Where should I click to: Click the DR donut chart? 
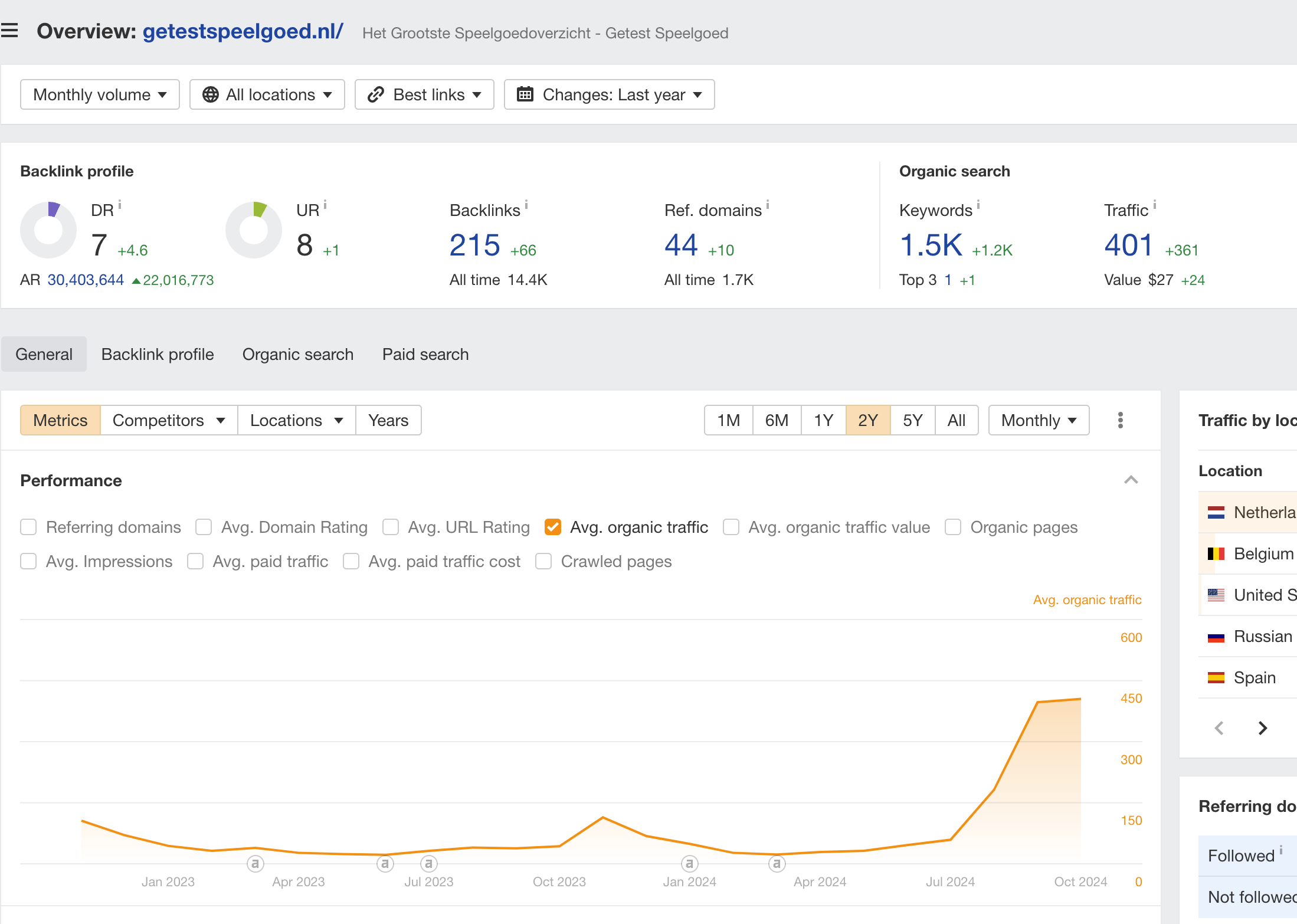(x=48, y=230)
